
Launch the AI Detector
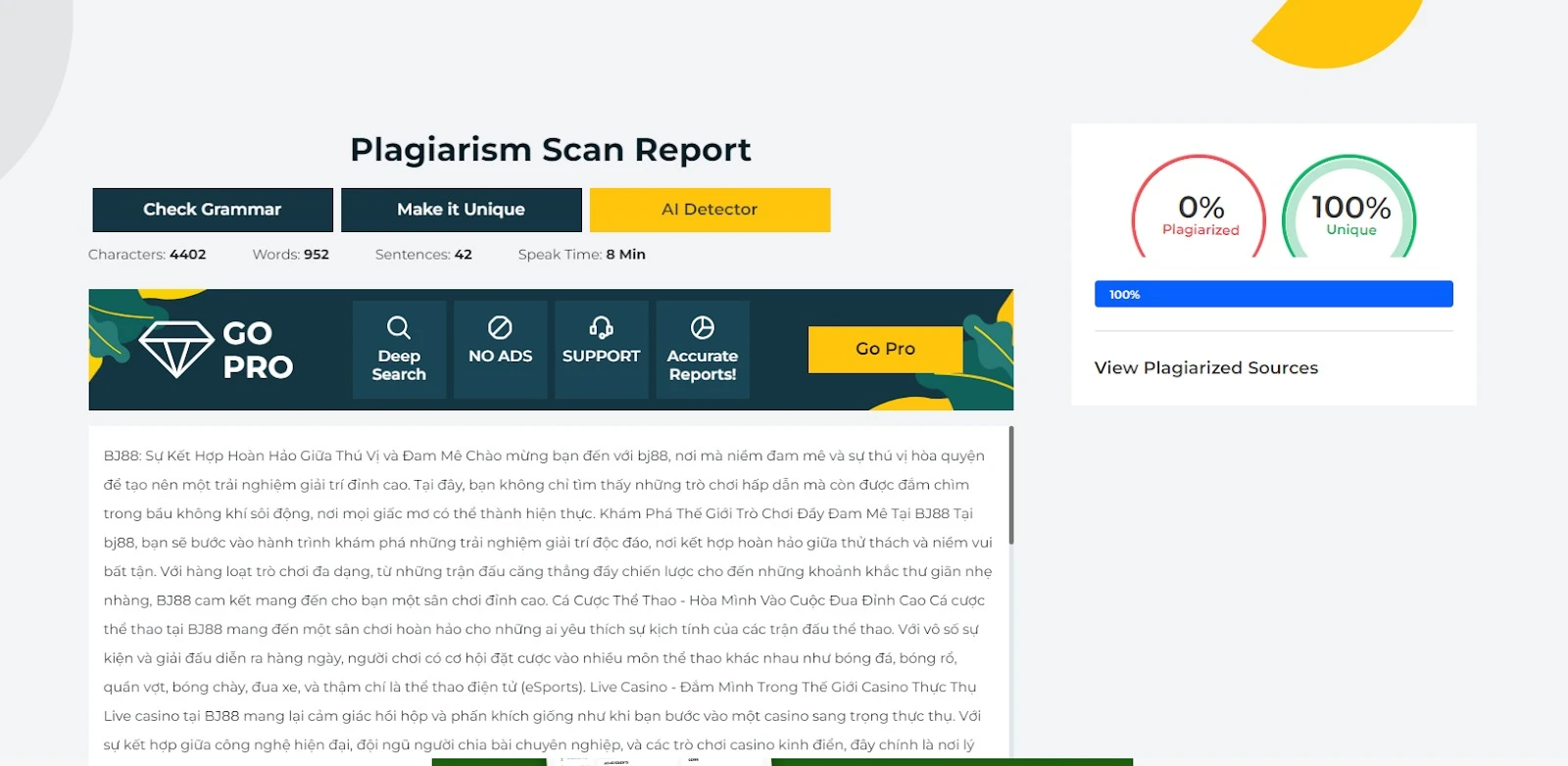710,210
